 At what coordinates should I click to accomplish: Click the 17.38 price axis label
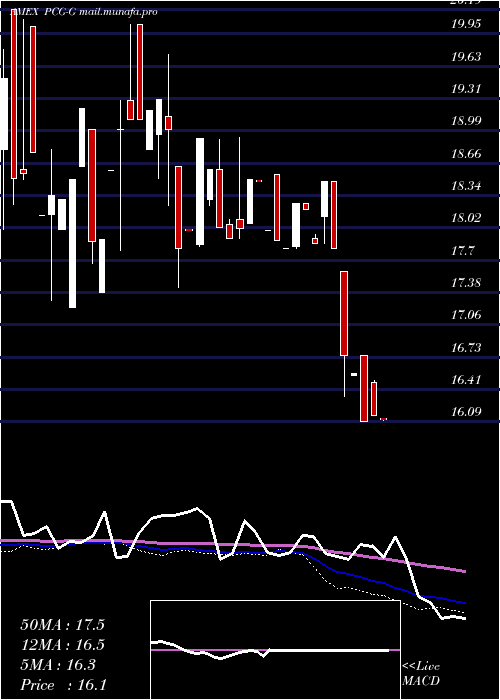[x=466, y=283]
